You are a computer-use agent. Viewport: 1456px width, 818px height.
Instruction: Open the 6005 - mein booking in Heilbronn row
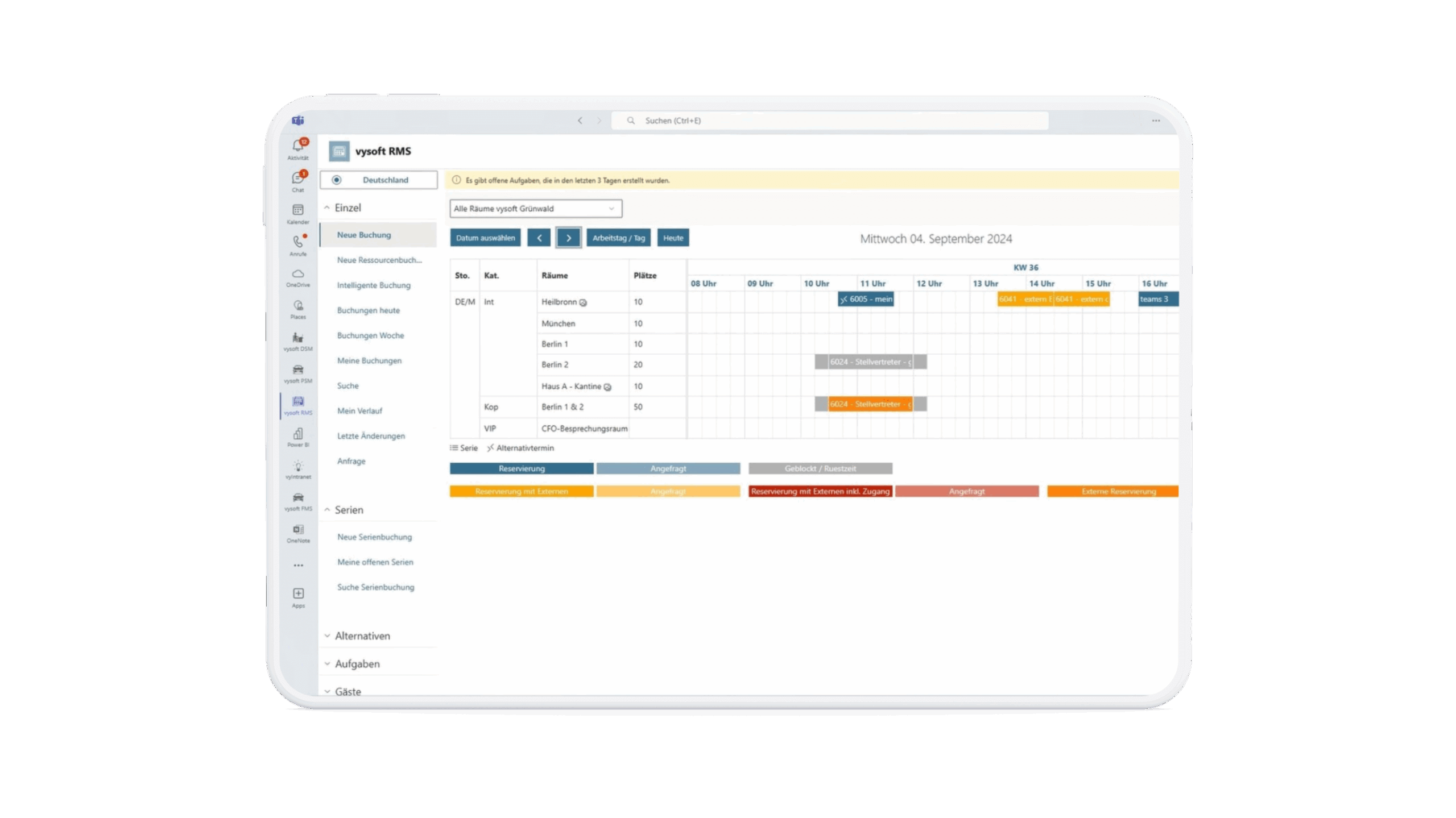pos(866,299)
